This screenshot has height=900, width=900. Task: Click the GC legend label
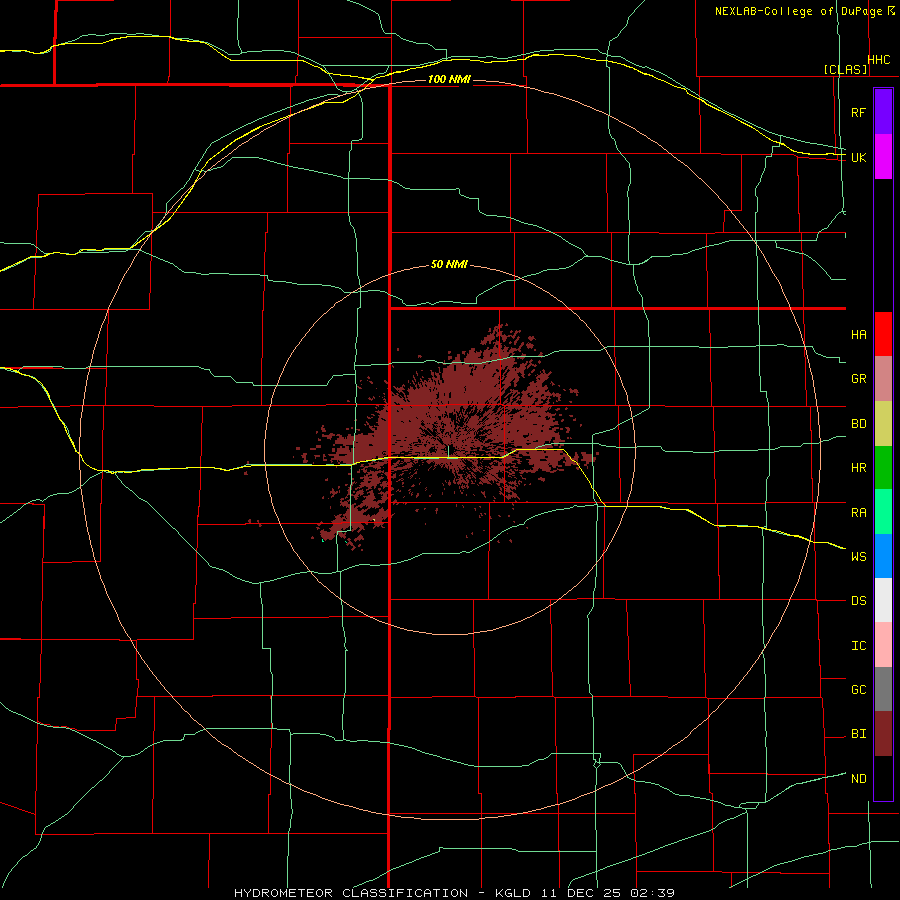pyautogui.click(x=858, y=690)
